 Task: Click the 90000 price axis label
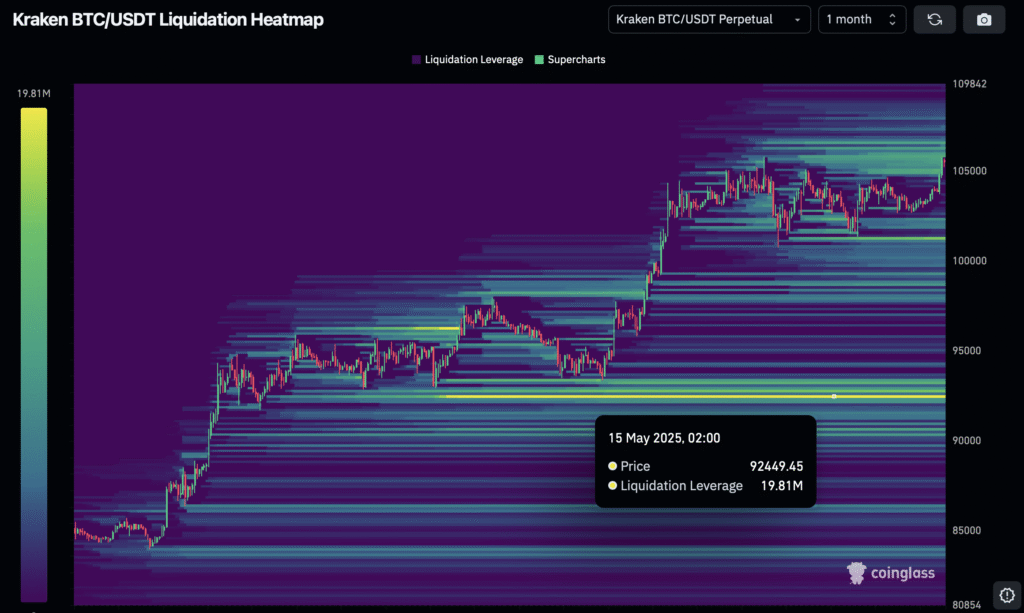(x=967, y=441)
